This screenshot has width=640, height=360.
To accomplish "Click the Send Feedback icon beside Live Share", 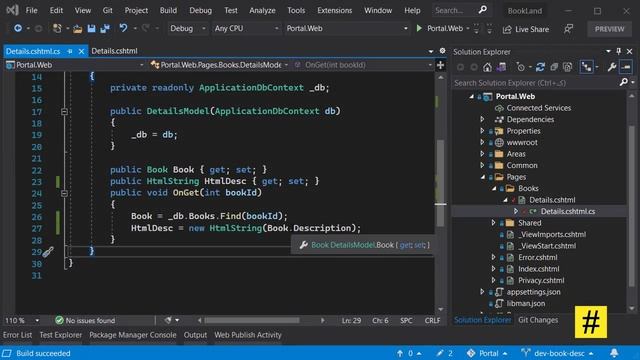I will click(568, 29).
